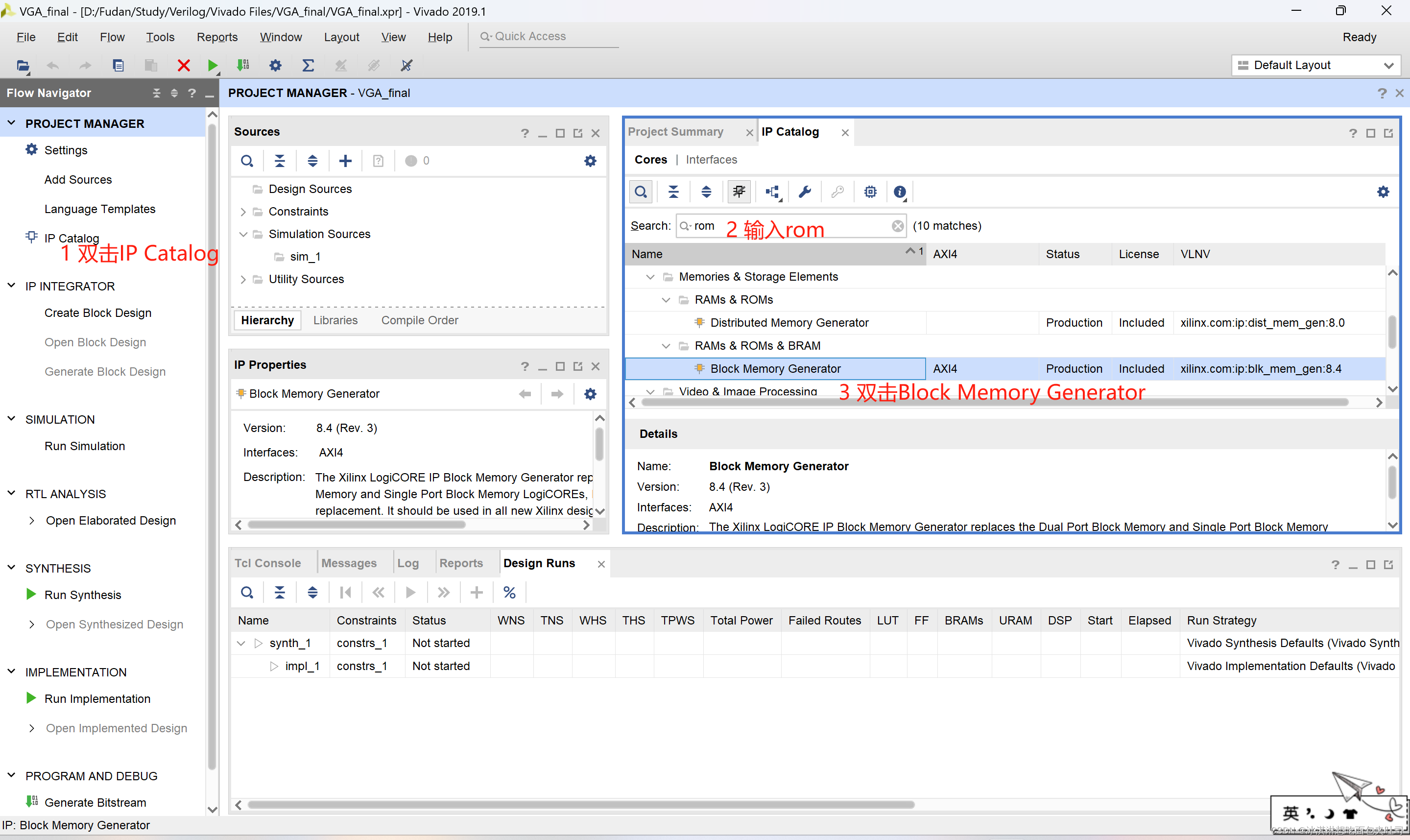
Task: Open the Reports menu
Action: pos(217,37)
